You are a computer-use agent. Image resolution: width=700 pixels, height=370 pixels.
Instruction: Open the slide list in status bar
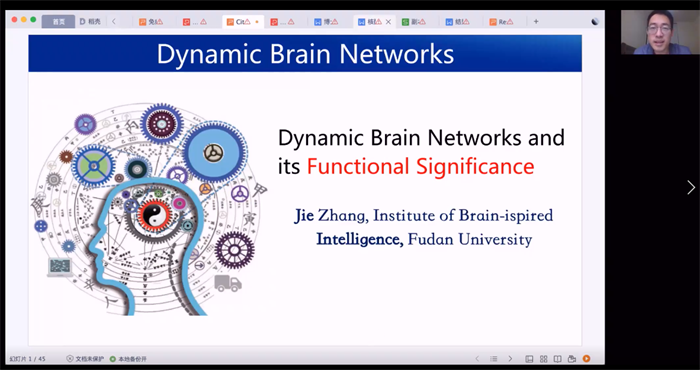click(494, 359)
